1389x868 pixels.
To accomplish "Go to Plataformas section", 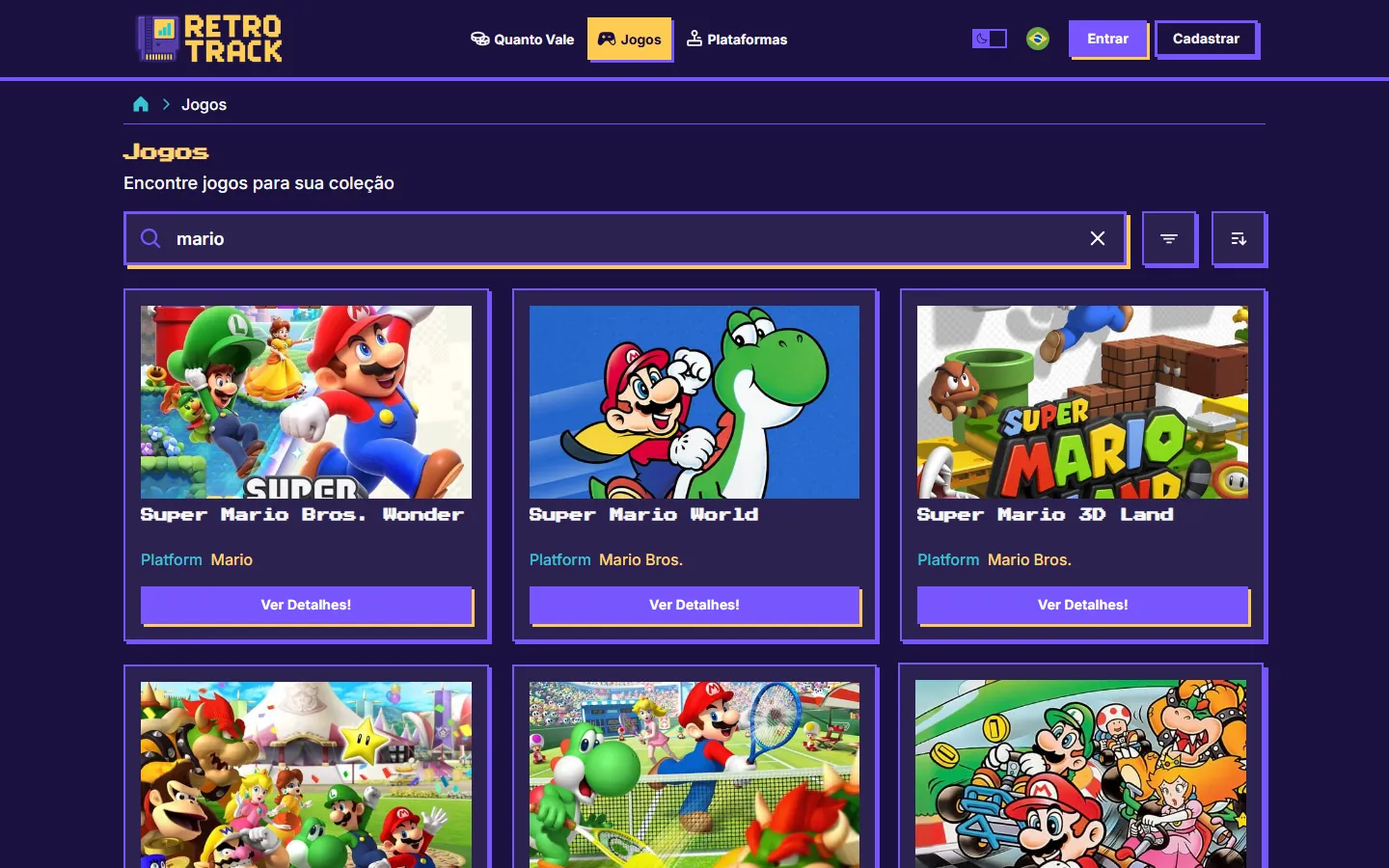I will pyautogui.click(x=737, y=40).
